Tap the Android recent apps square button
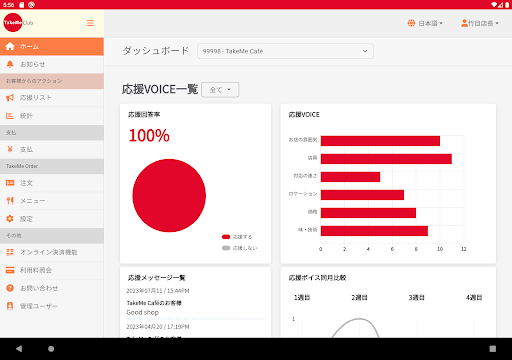 click(493, 349)
